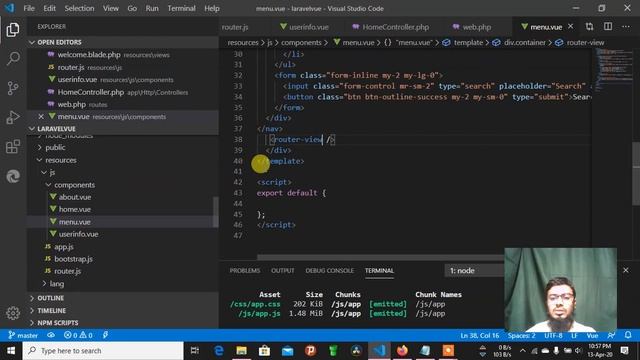Image resolution: width=640 pixels, height=360 pixels.
Task: Open the terminal selector dropdown '1: node'
Action: point(475,271)
